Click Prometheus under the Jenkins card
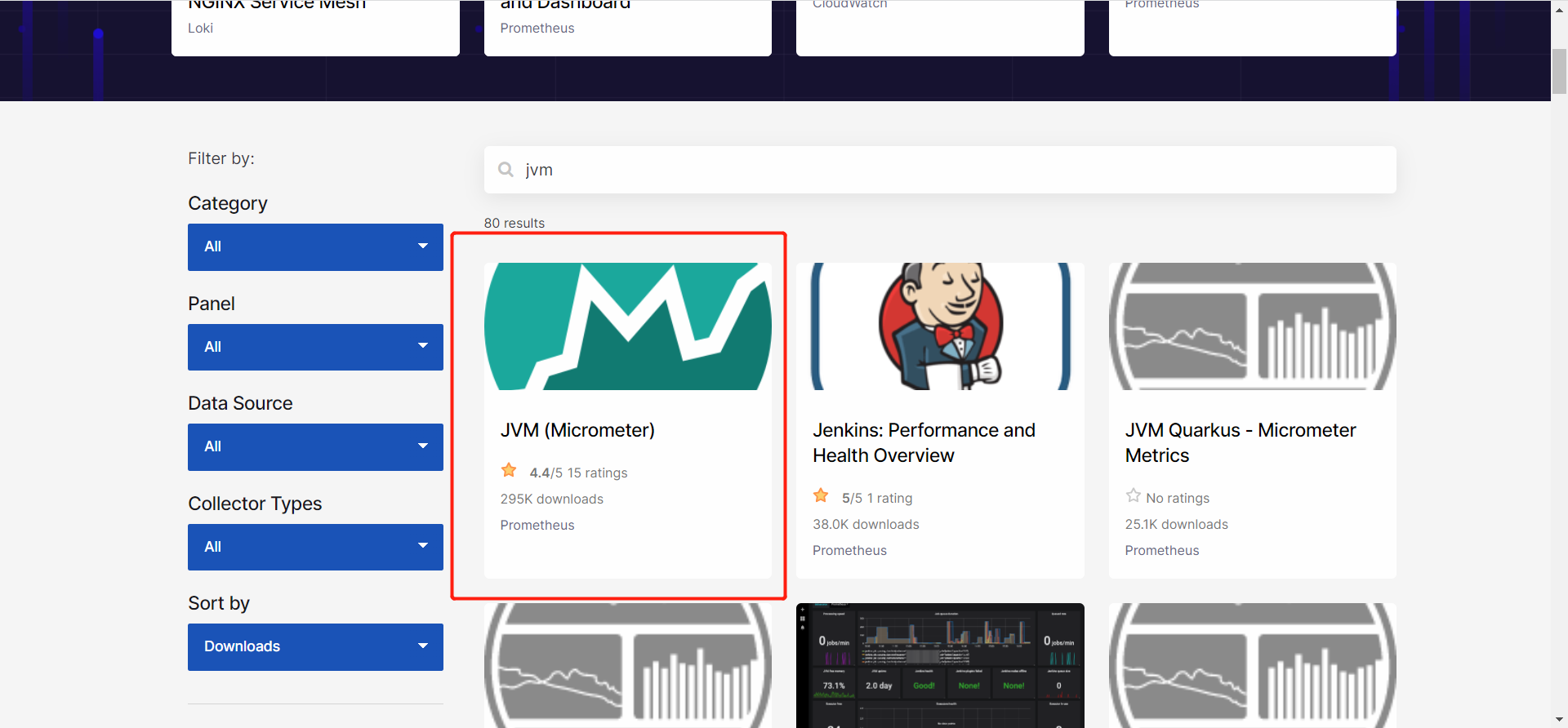The width and height of the screenshot is (1568, 728). [849, 550]
